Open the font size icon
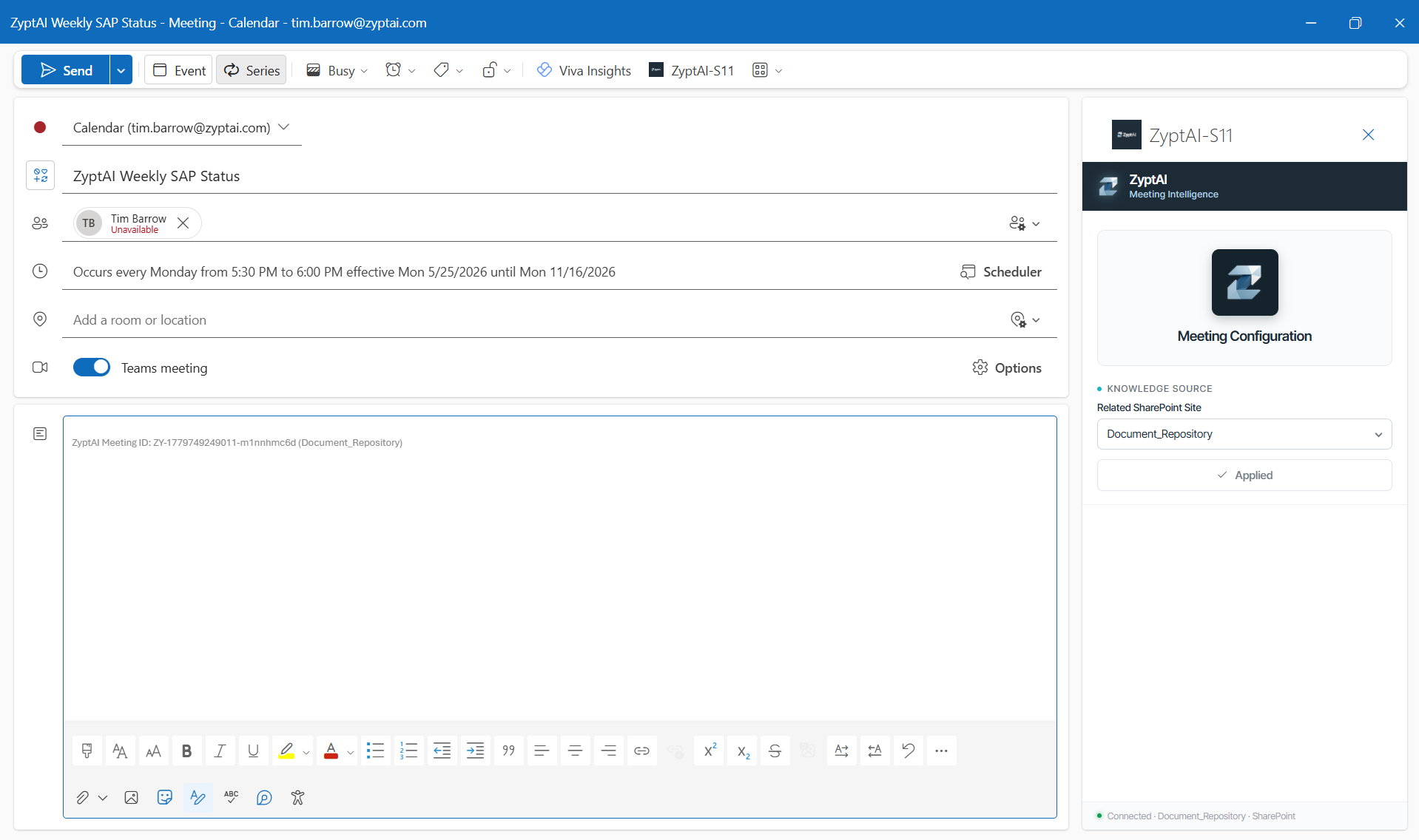Viewport: 1419px width, 840px height. point(154,751)
